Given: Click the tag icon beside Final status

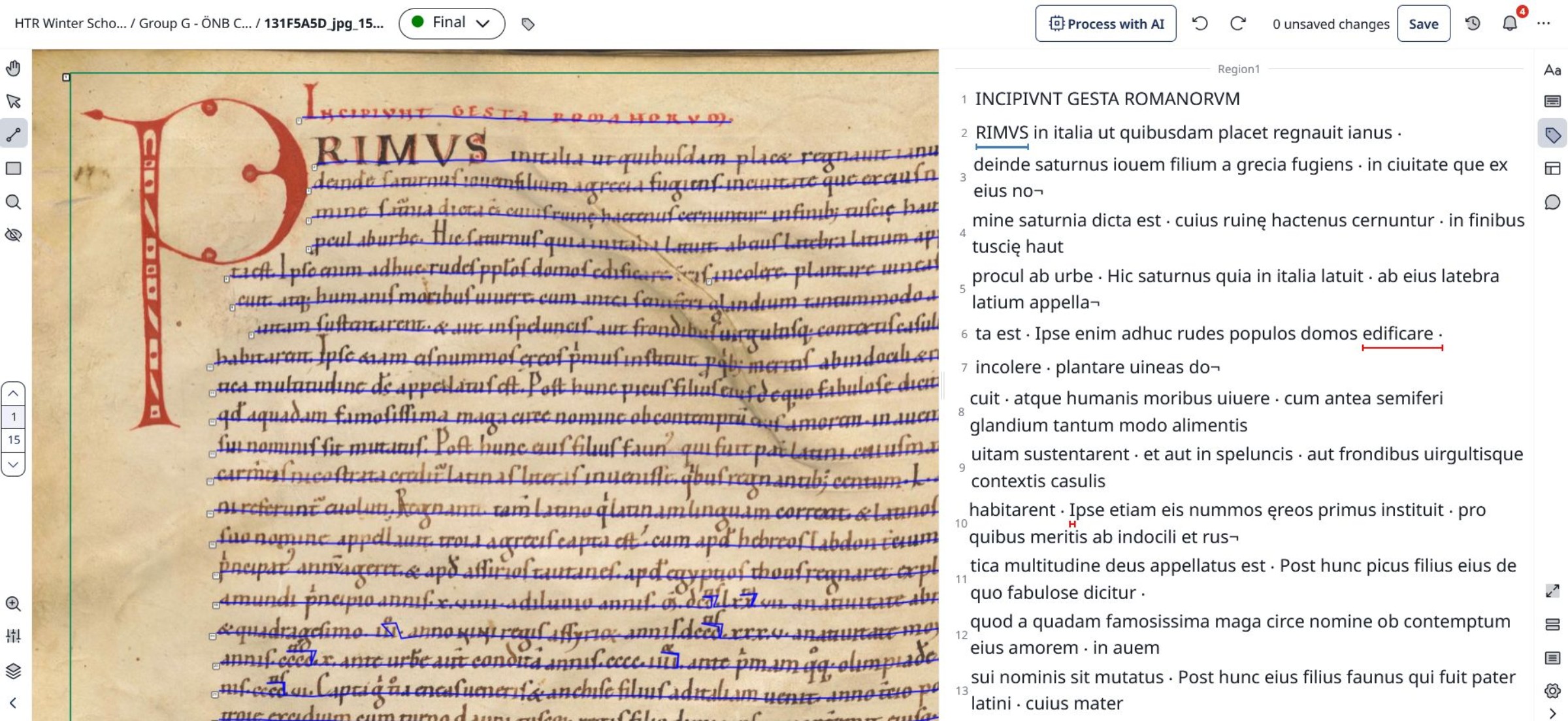Looking at the screenshot, I should 528,24.
